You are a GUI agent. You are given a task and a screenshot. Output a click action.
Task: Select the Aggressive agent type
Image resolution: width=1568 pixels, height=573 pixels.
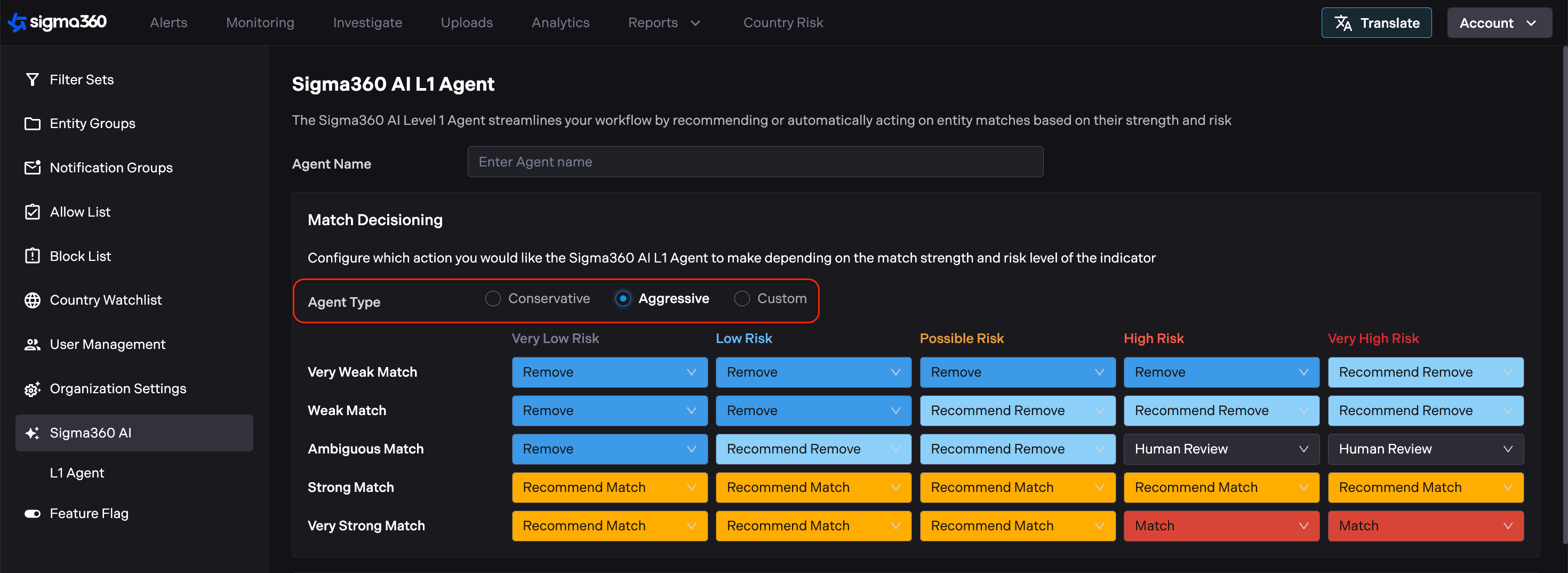(x=622, y=298)
